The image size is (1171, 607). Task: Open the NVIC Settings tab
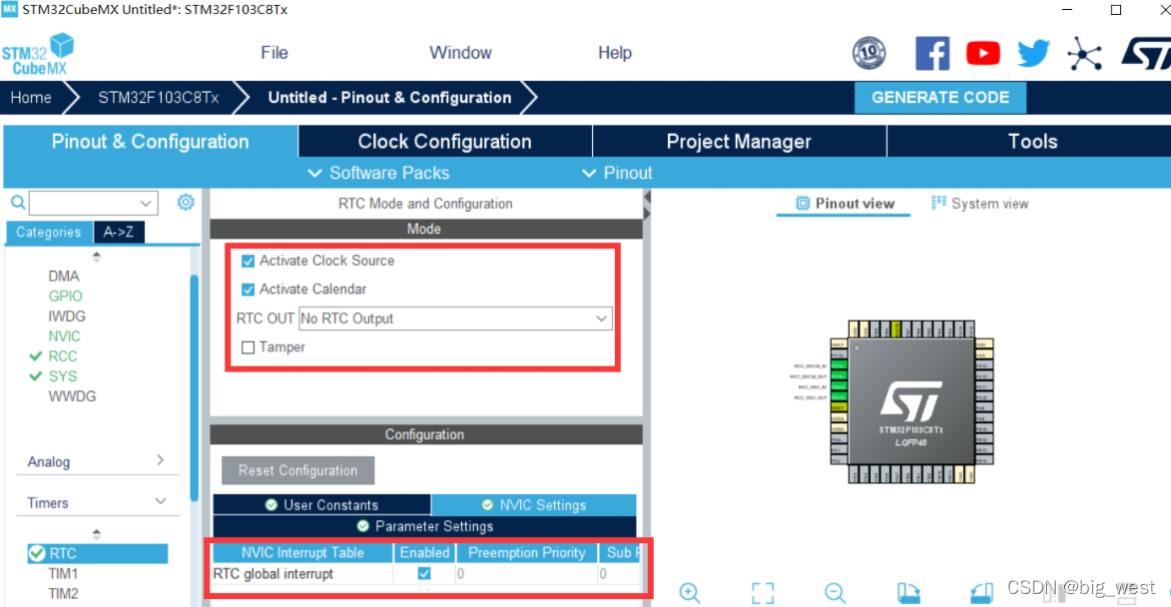click(x=534, y=505)
